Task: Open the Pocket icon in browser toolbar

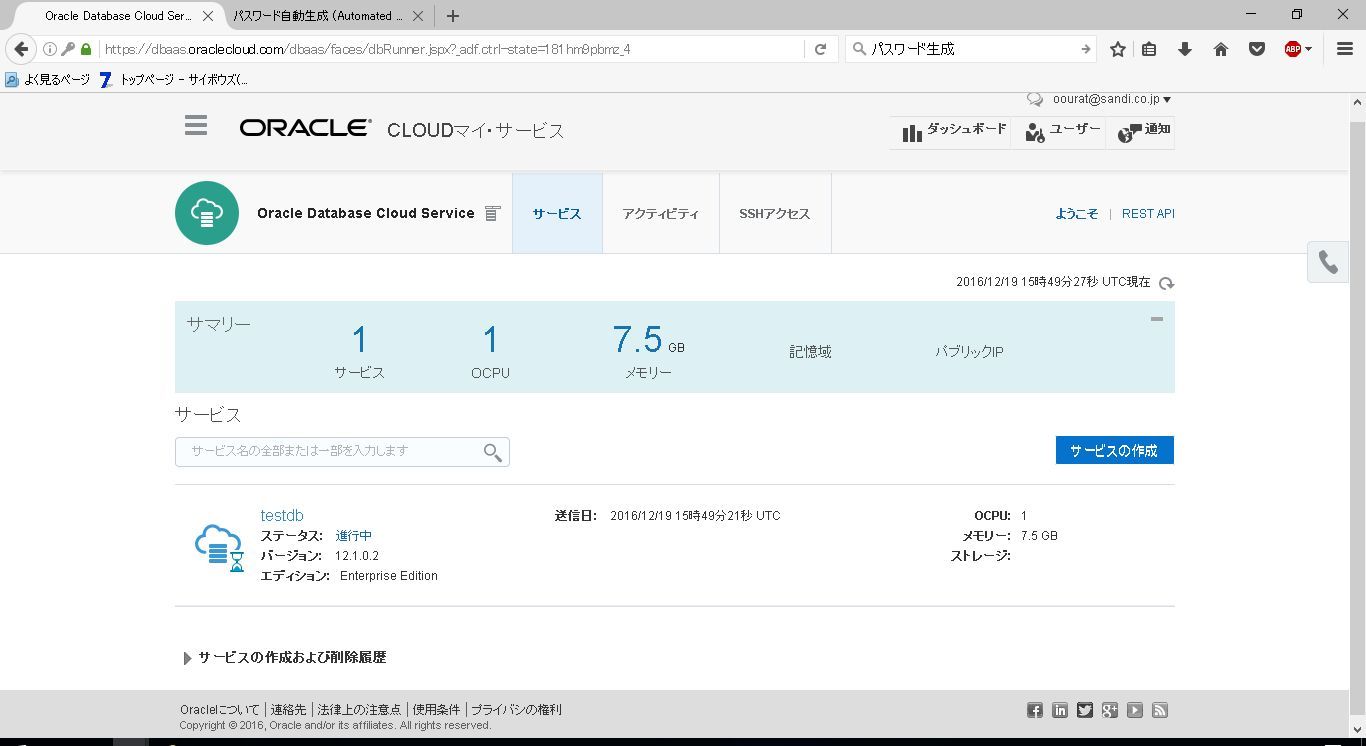Action: pos(1257,49)
